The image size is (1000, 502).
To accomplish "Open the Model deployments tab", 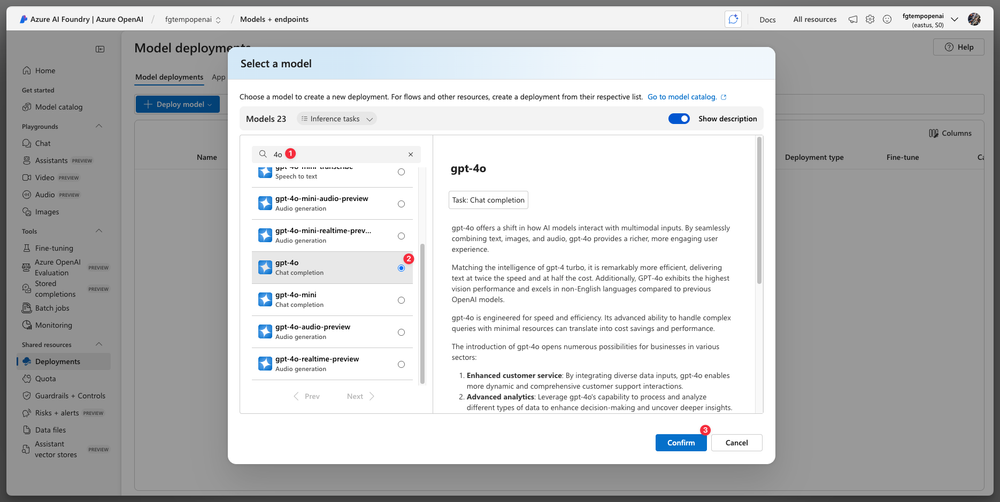I will pos(169,77).
